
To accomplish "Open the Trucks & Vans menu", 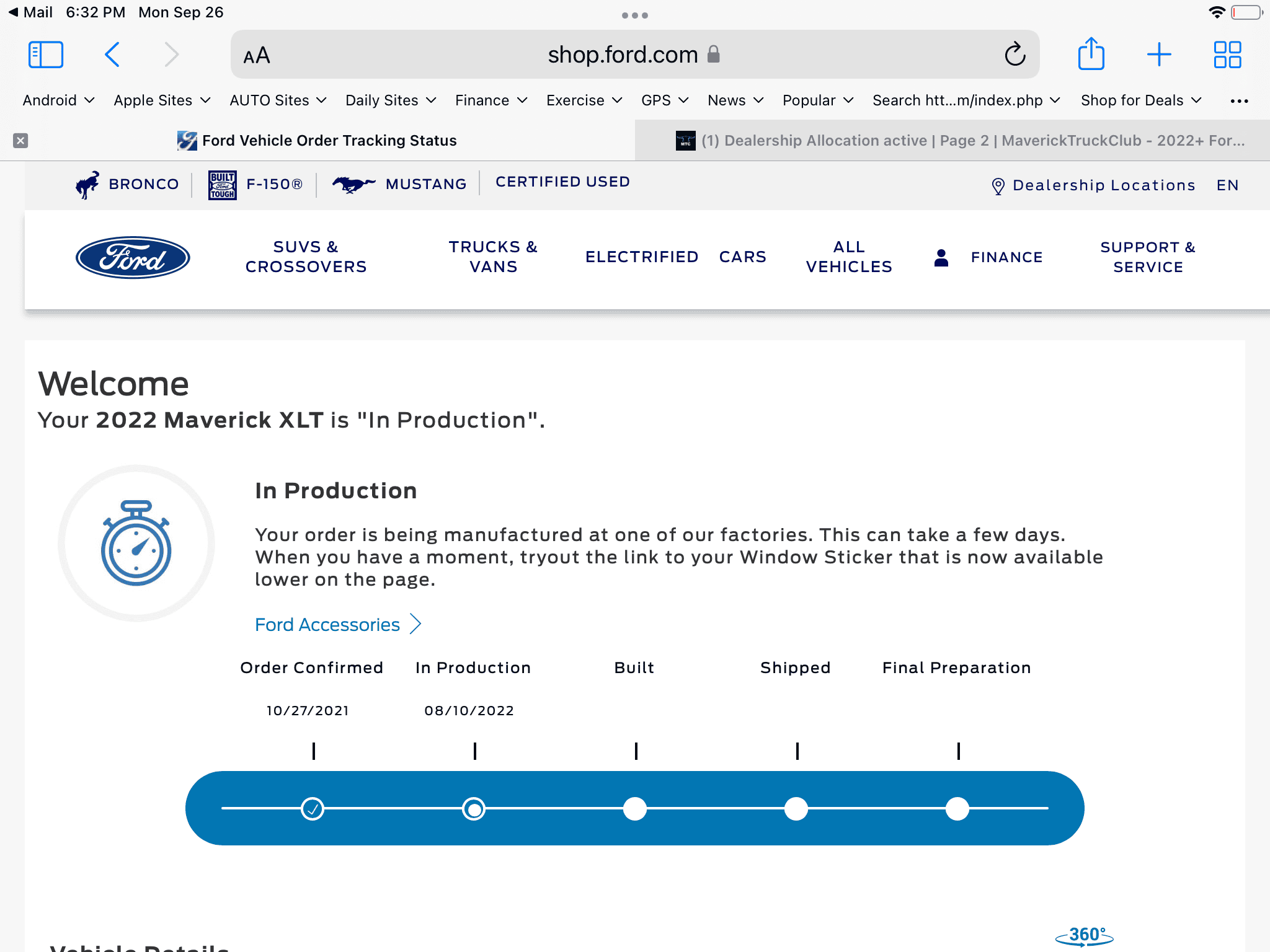I will (493, 257).
